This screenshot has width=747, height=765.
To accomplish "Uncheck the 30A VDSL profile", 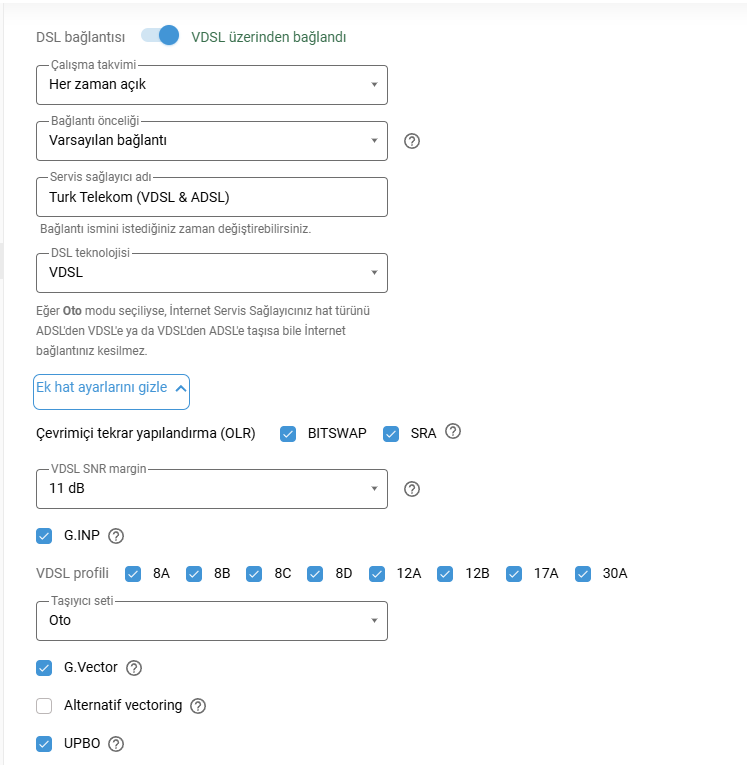I will click(x=584, y=574).
